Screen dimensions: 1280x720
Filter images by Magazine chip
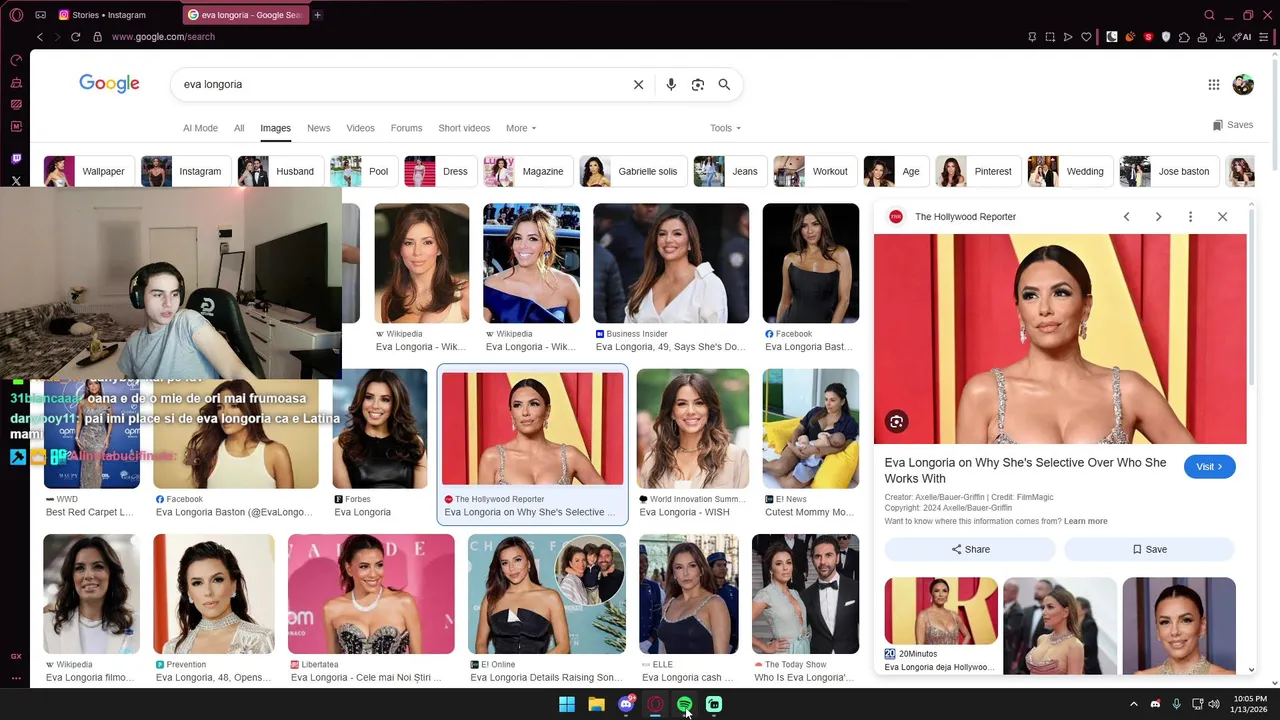526,171
